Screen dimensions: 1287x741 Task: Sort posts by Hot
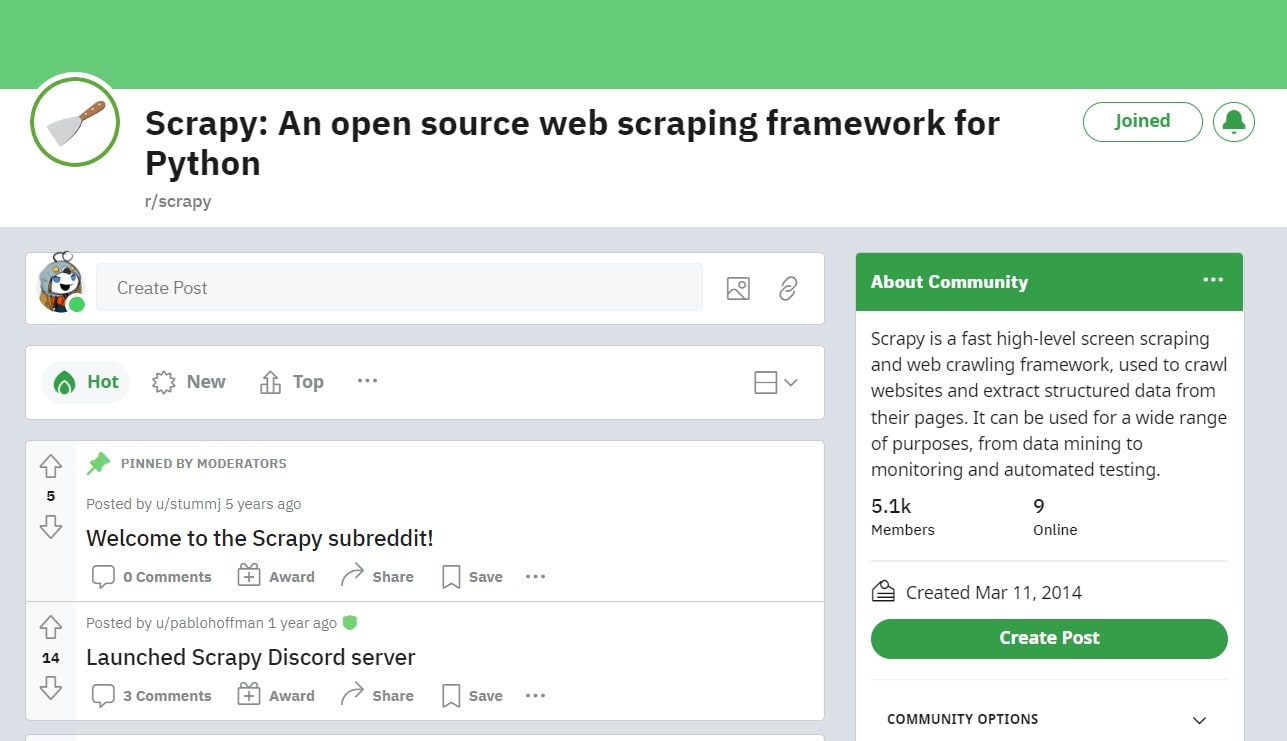[x=86, y=382]
